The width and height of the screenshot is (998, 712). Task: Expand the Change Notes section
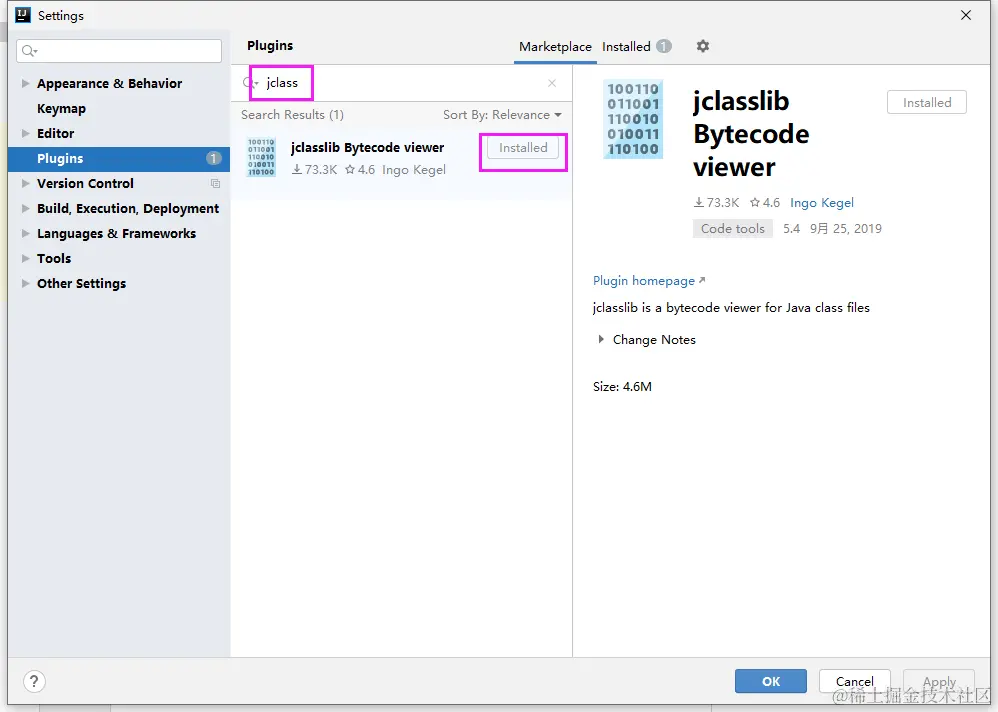(600, 340)
